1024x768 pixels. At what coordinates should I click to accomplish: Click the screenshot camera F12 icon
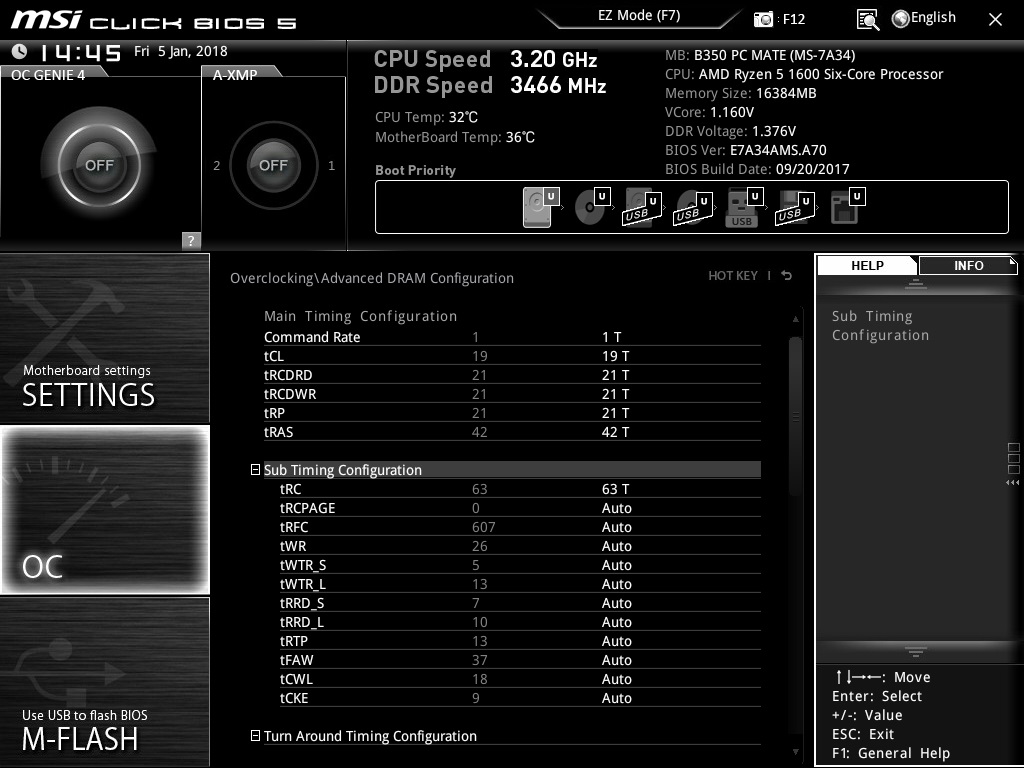763,19
